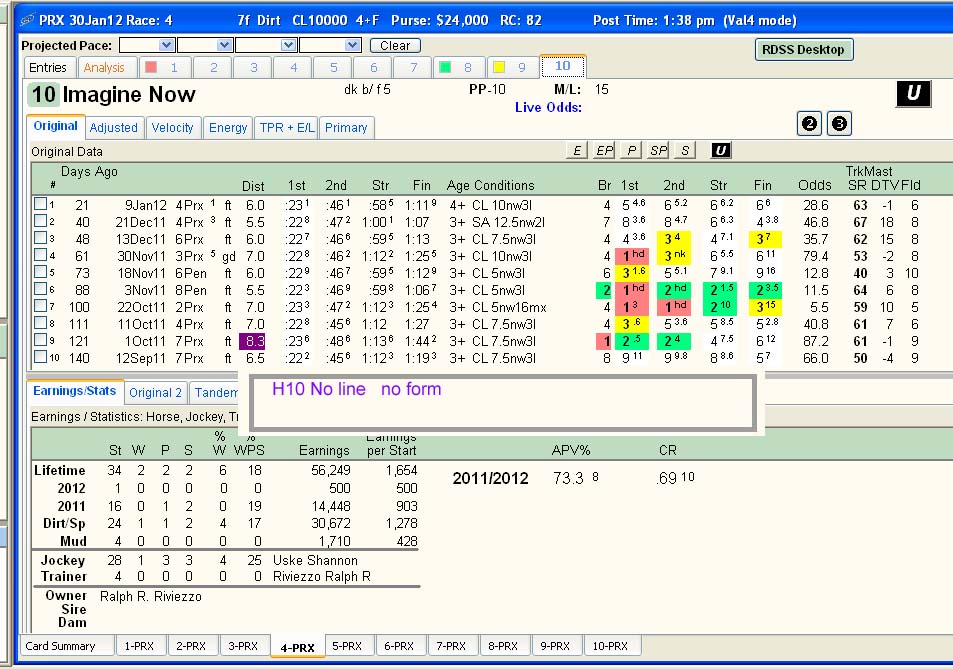Click the horse name Imagine Now
Image resolution: width=953 pixels, height=669 pixels.
pyautogui.click(x=129, y=94)
